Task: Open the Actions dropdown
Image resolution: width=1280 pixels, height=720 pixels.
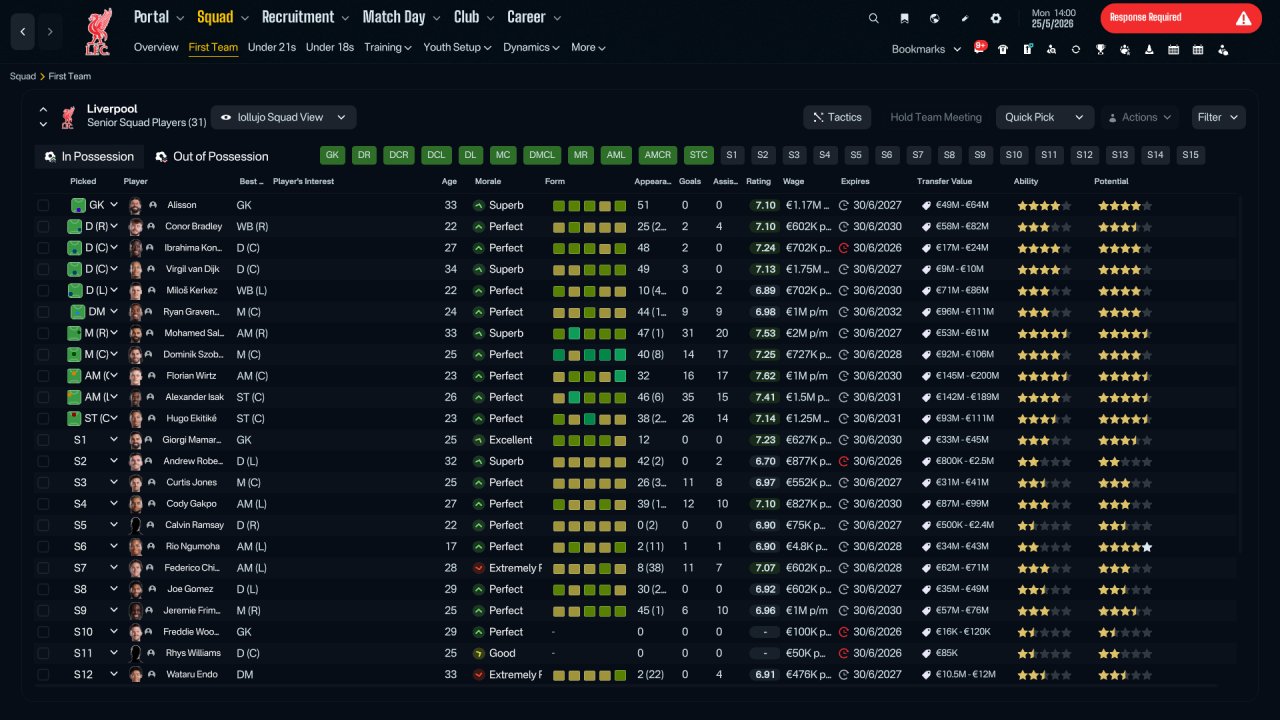Action: tap(1140, 117)
